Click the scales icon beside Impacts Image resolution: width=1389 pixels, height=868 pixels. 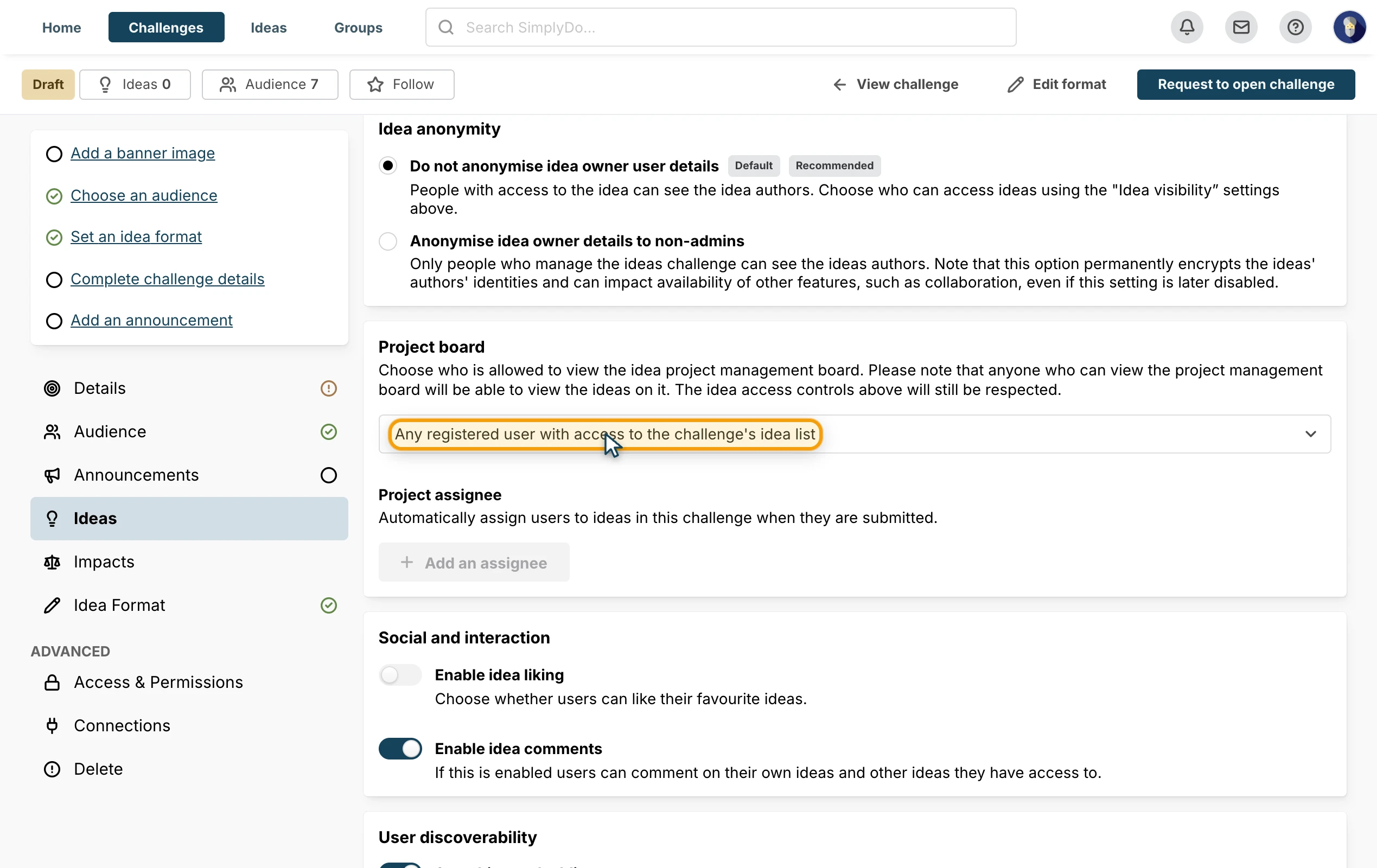click(52, 562)
